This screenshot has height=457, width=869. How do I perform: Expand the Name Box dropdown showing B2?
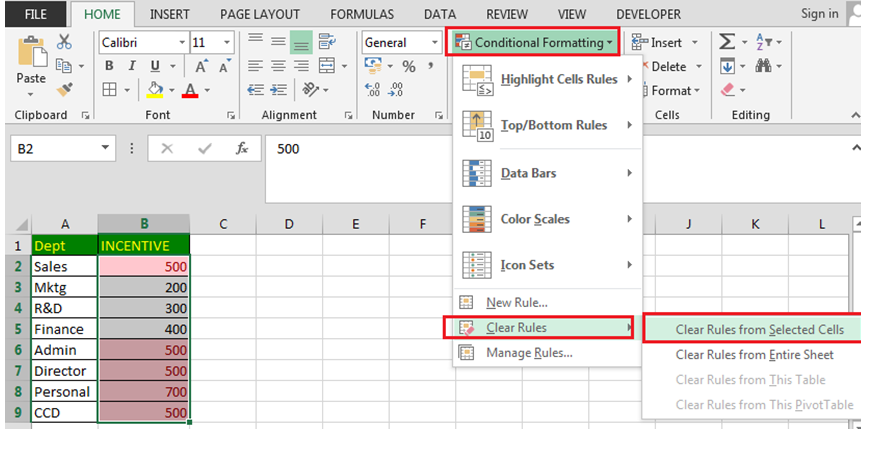pos(106,149)
